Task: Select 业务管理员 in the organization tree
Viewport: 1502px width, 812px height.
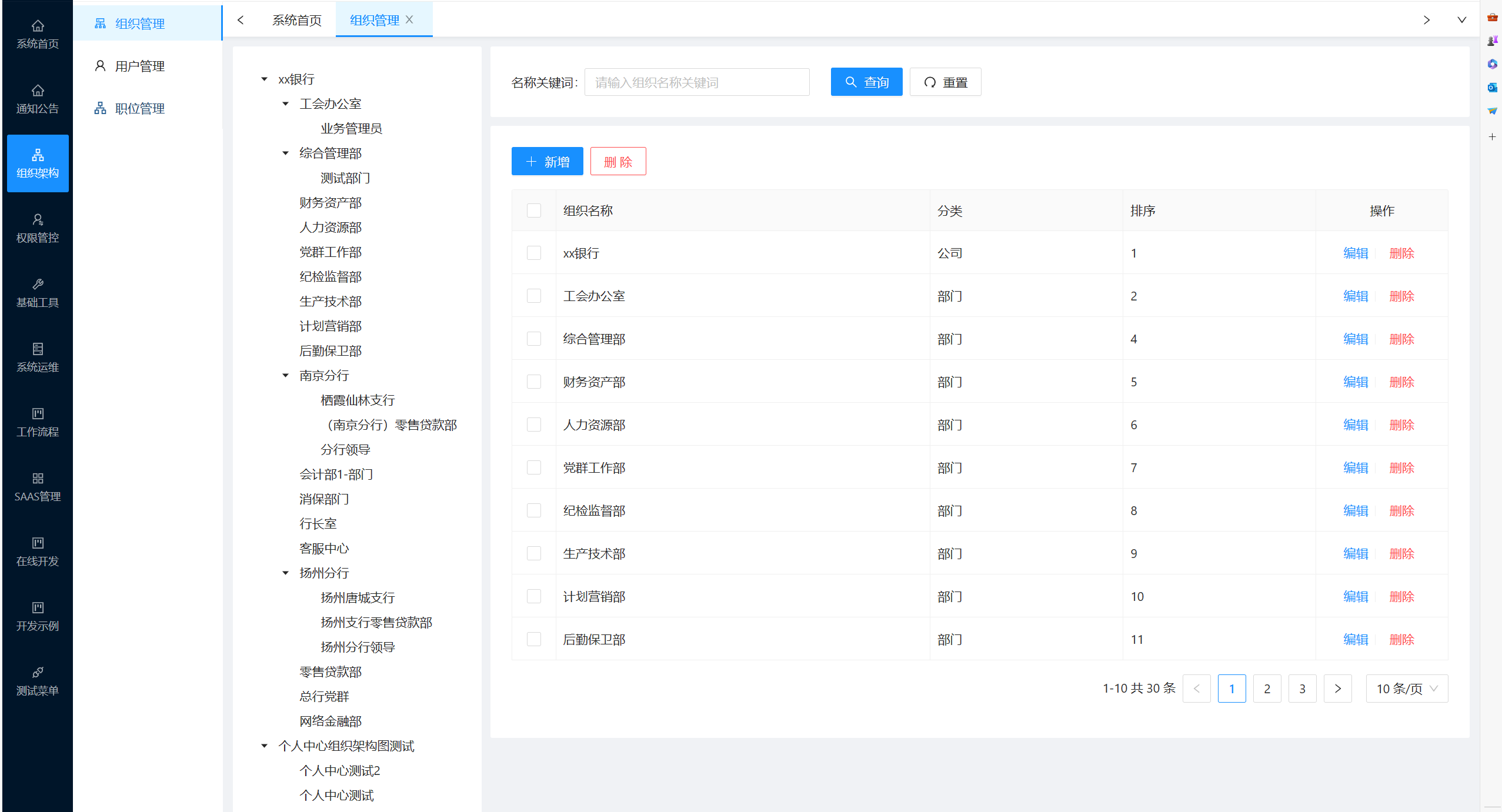Action: [351, 129]
